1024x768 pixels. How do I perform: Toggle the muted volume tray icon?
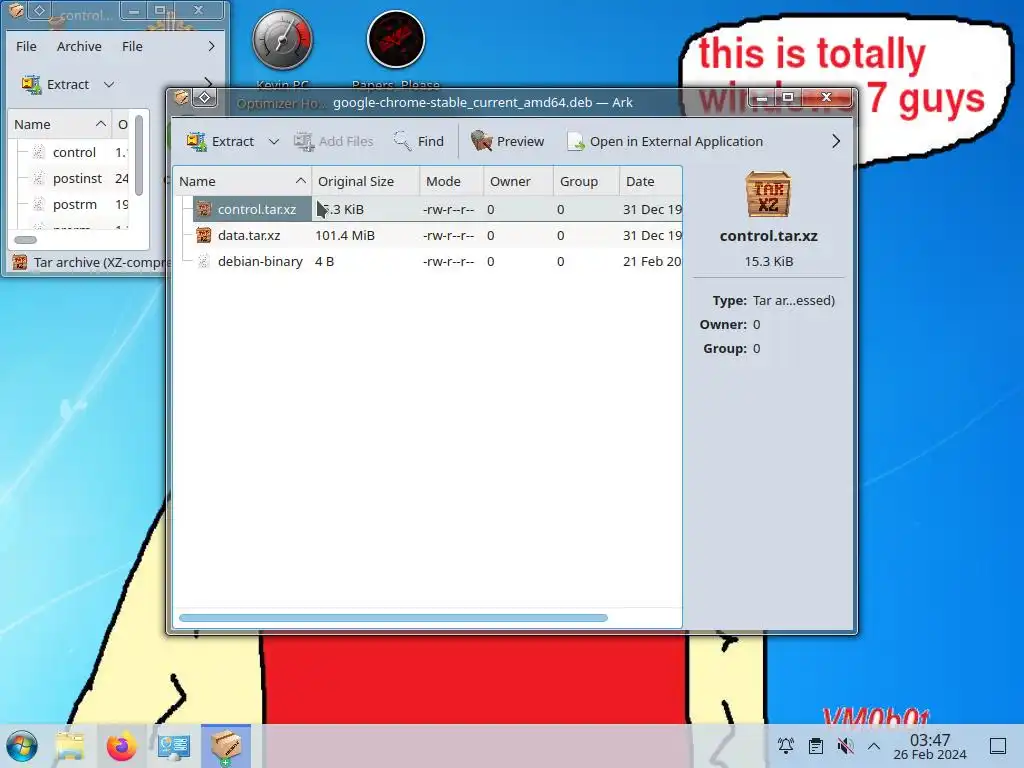tap(845, 746)
